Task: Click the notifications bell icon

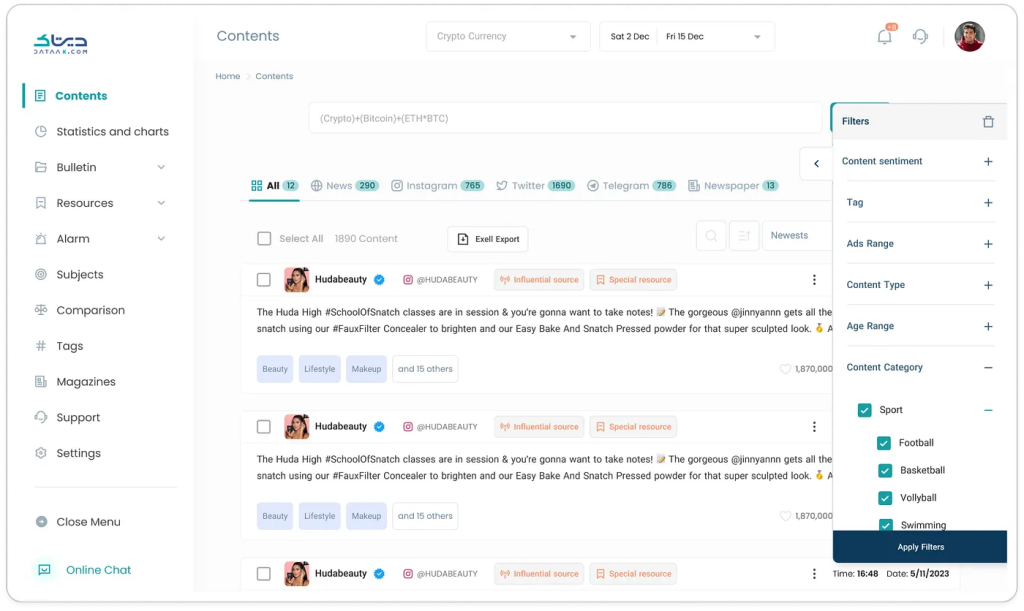Action: click(884, 37)
